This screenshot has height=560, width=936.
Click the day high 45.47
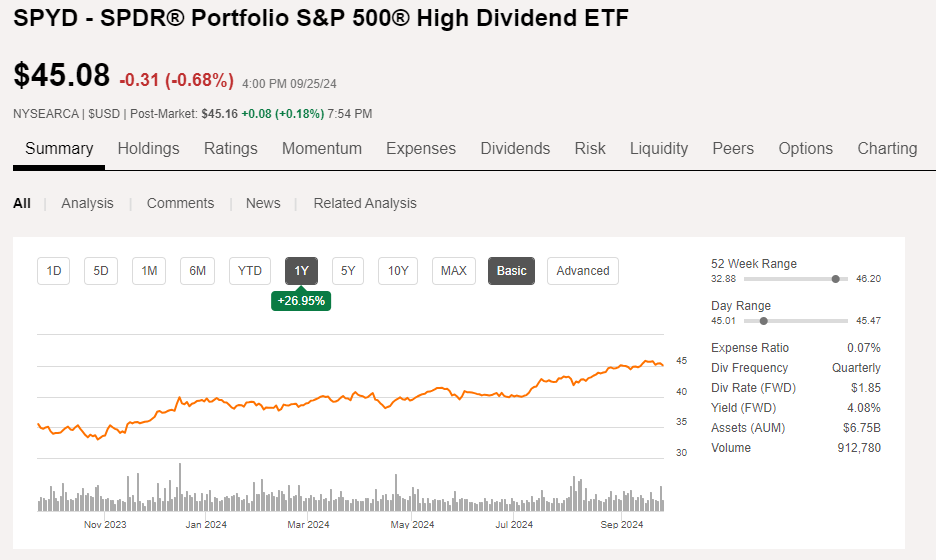[868, 321]
